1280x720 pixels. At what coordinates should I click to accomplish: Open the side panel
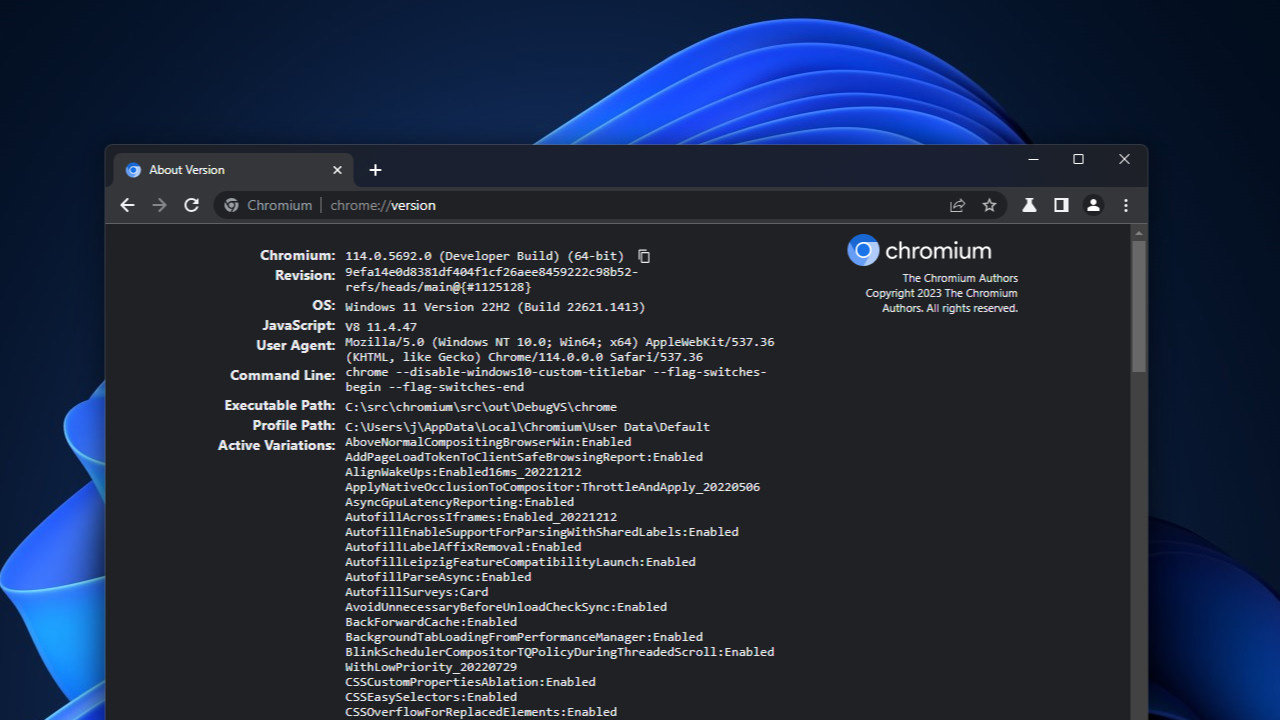click(x=1061, y=205)
